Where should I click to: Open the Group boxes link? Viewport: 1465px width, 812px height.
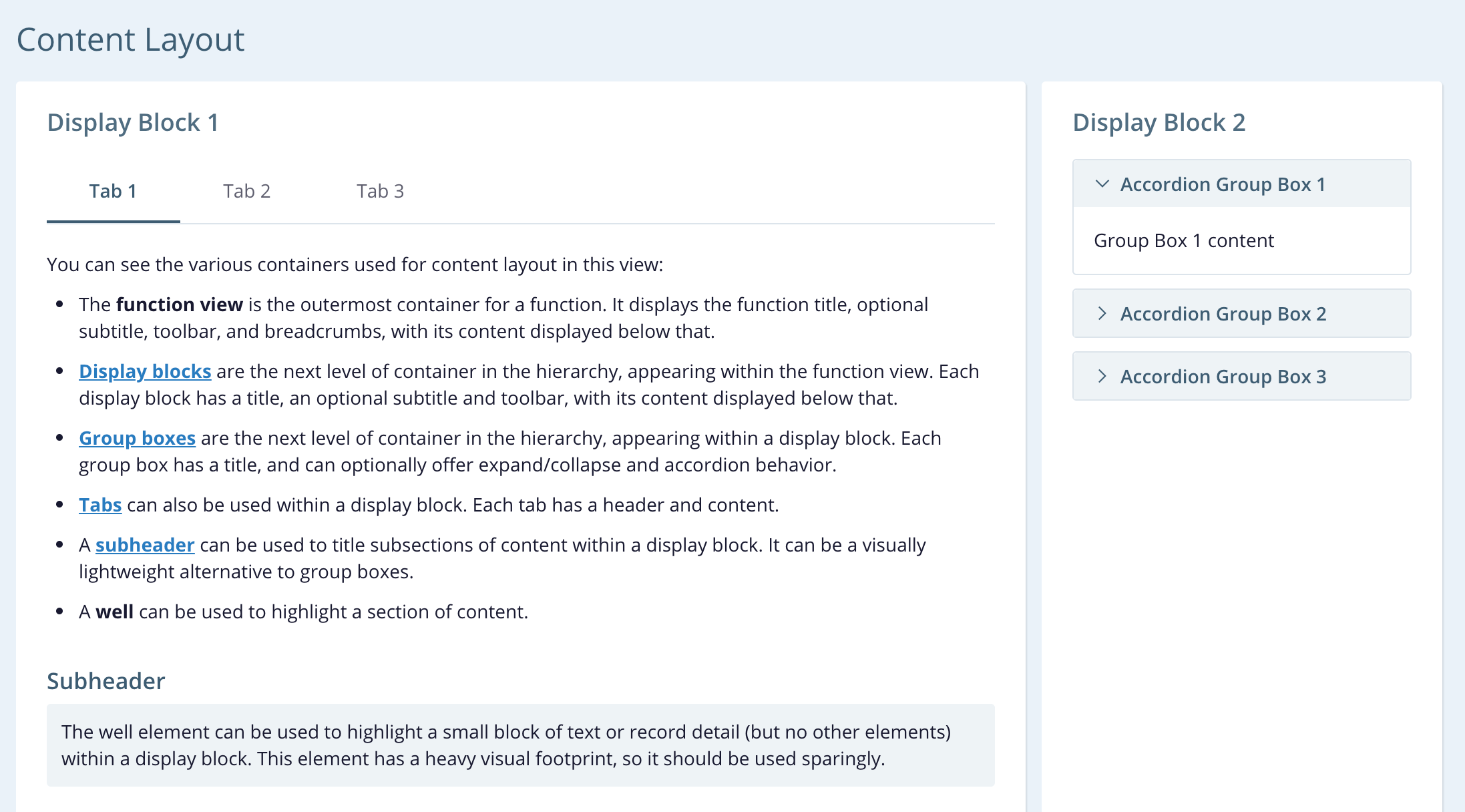(x=137, y=438)
